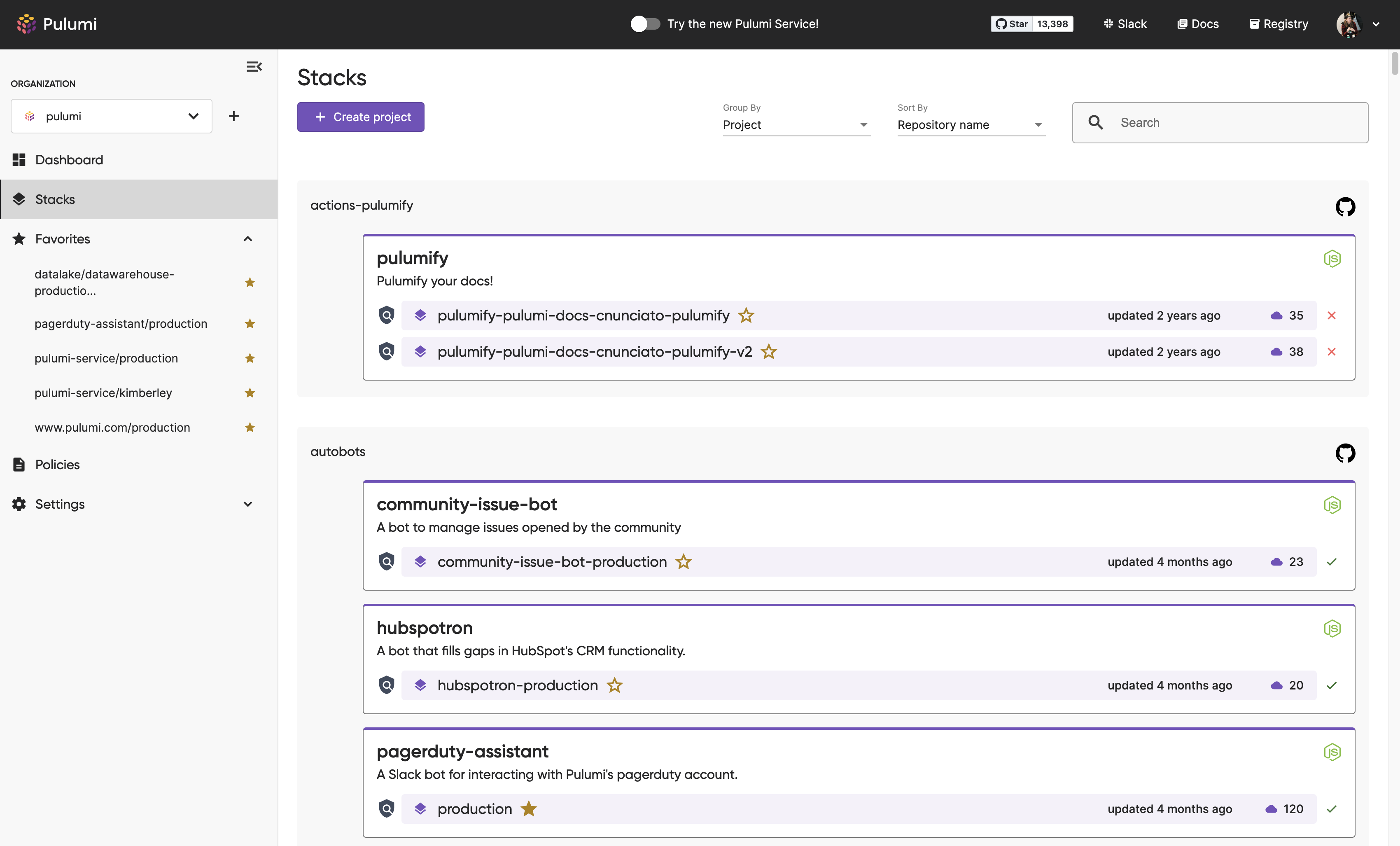Unfavorite pagerduty-assistant production stack star
The height and width of the screenshot is (846, 1400).
[528, 808]
